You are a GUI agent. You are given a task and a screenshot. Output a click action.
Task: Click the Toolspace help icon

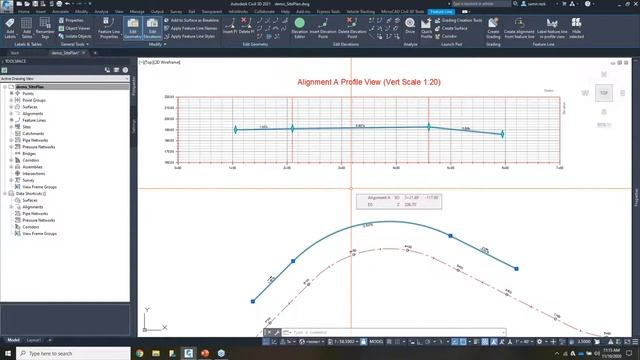125,70
